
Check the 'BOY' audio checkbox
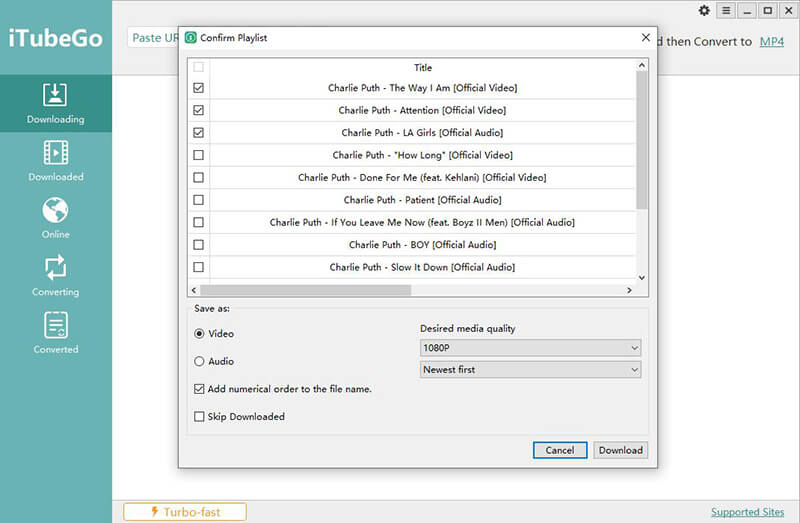tap(198, 245)
